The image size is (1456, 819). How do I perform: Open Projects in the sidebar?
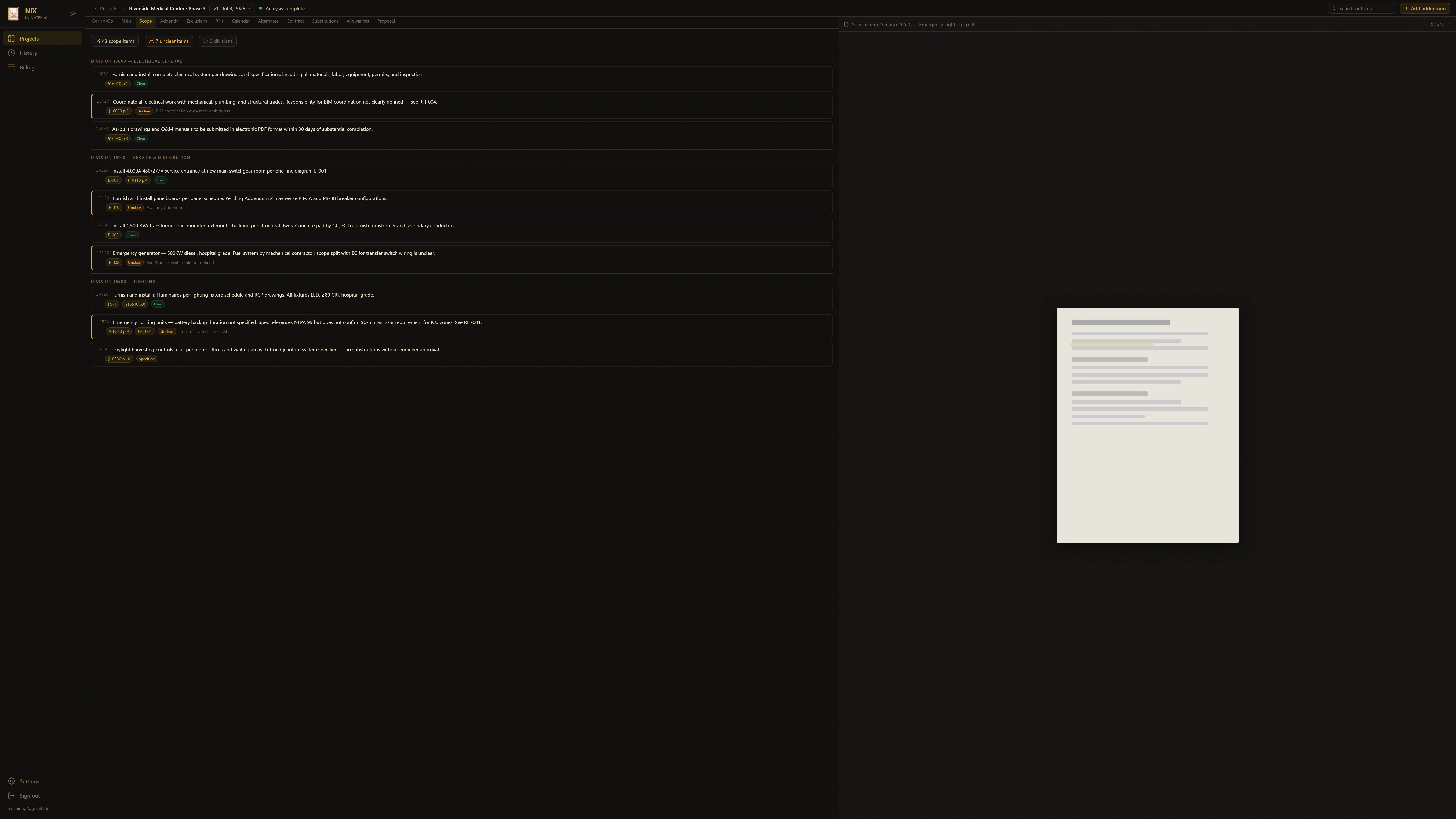pos(42,38)
